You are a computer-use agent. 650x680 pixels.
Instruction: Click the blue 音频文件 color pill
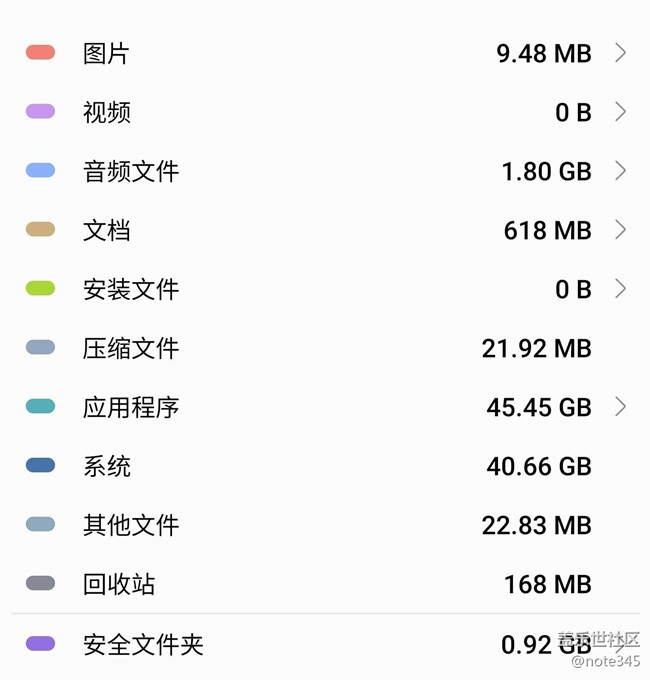[40, 171]
